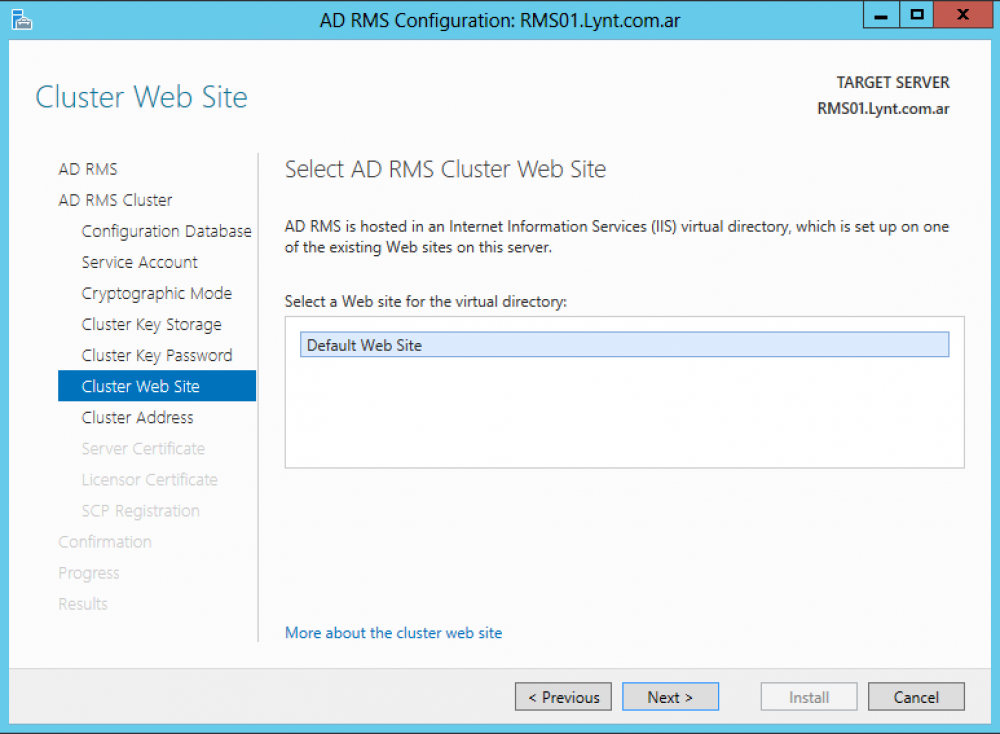Close the AD RMS Configuration window
The height and width of the screenshot is (734, 1000).
[x=963, y=15]
